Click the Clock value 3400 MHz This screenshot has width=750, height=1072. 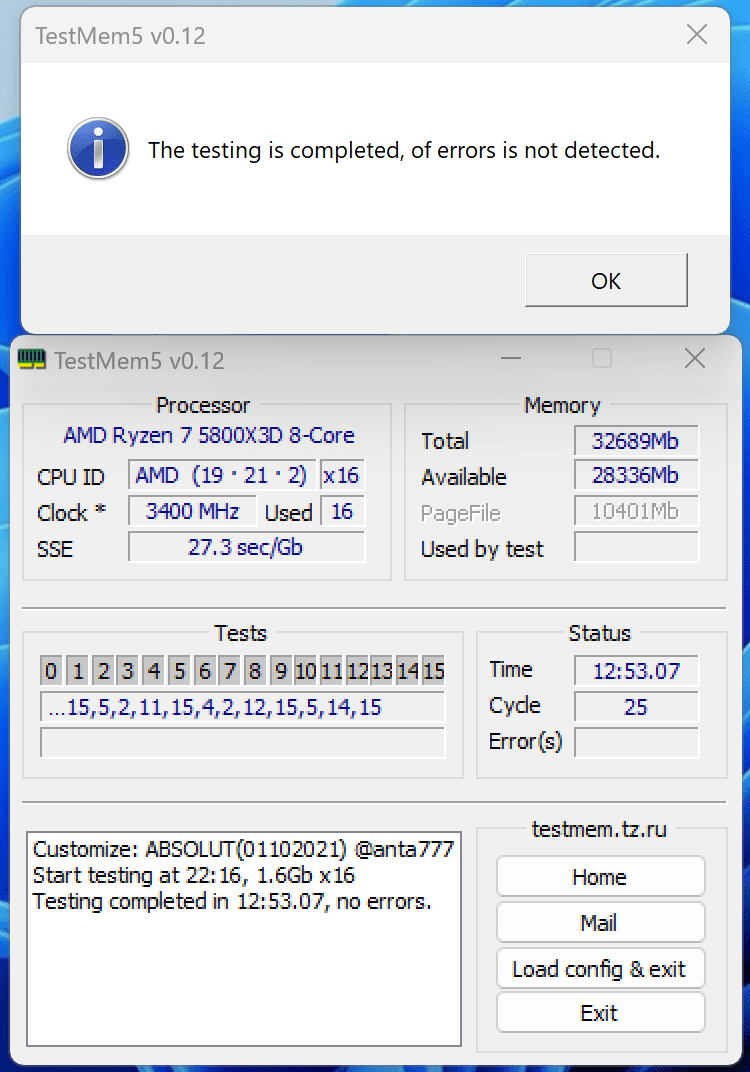(x=192, y=511)
